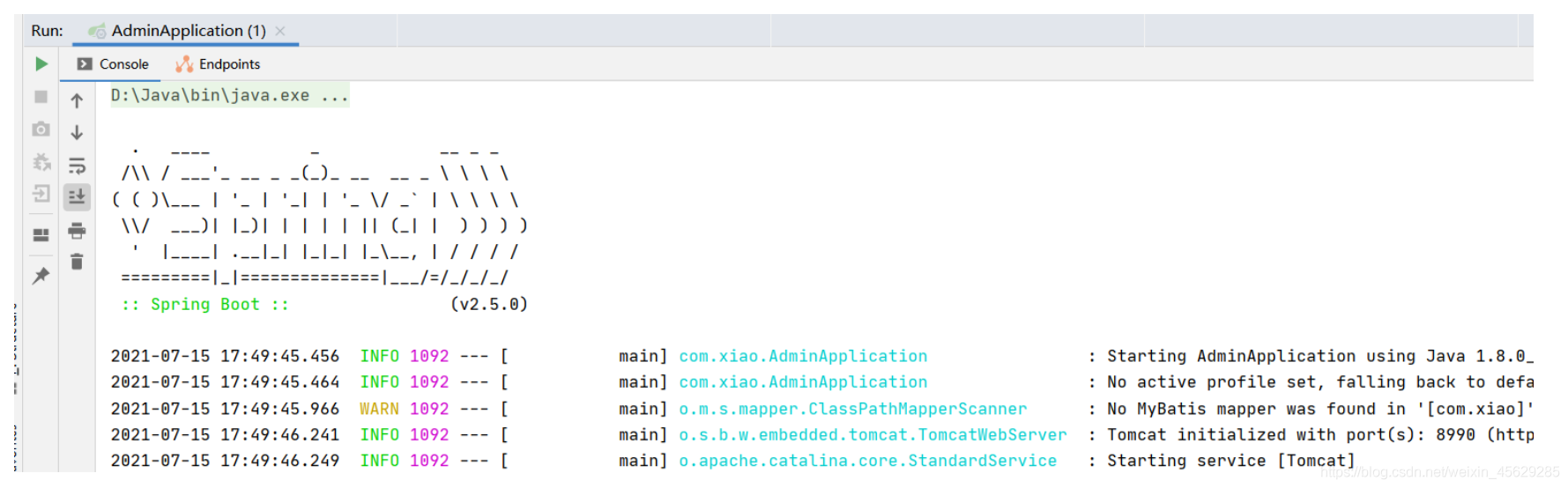Toggle soft-wrap in console
Viewport: 1568px width, 488px height.
click(77, 165)
